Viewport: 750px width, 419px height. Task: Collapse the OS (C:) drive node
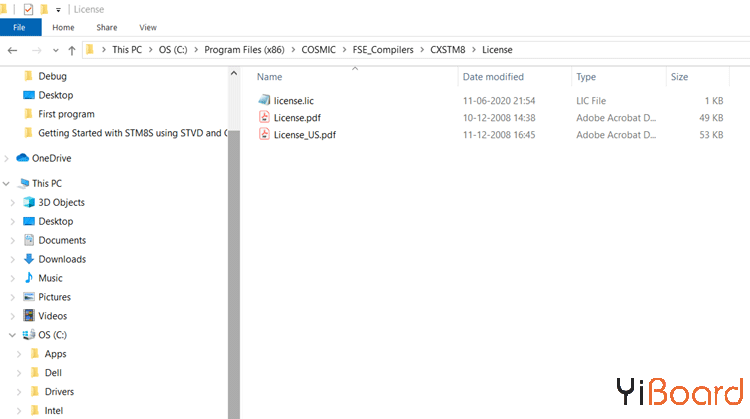click(x=12, y=335)
